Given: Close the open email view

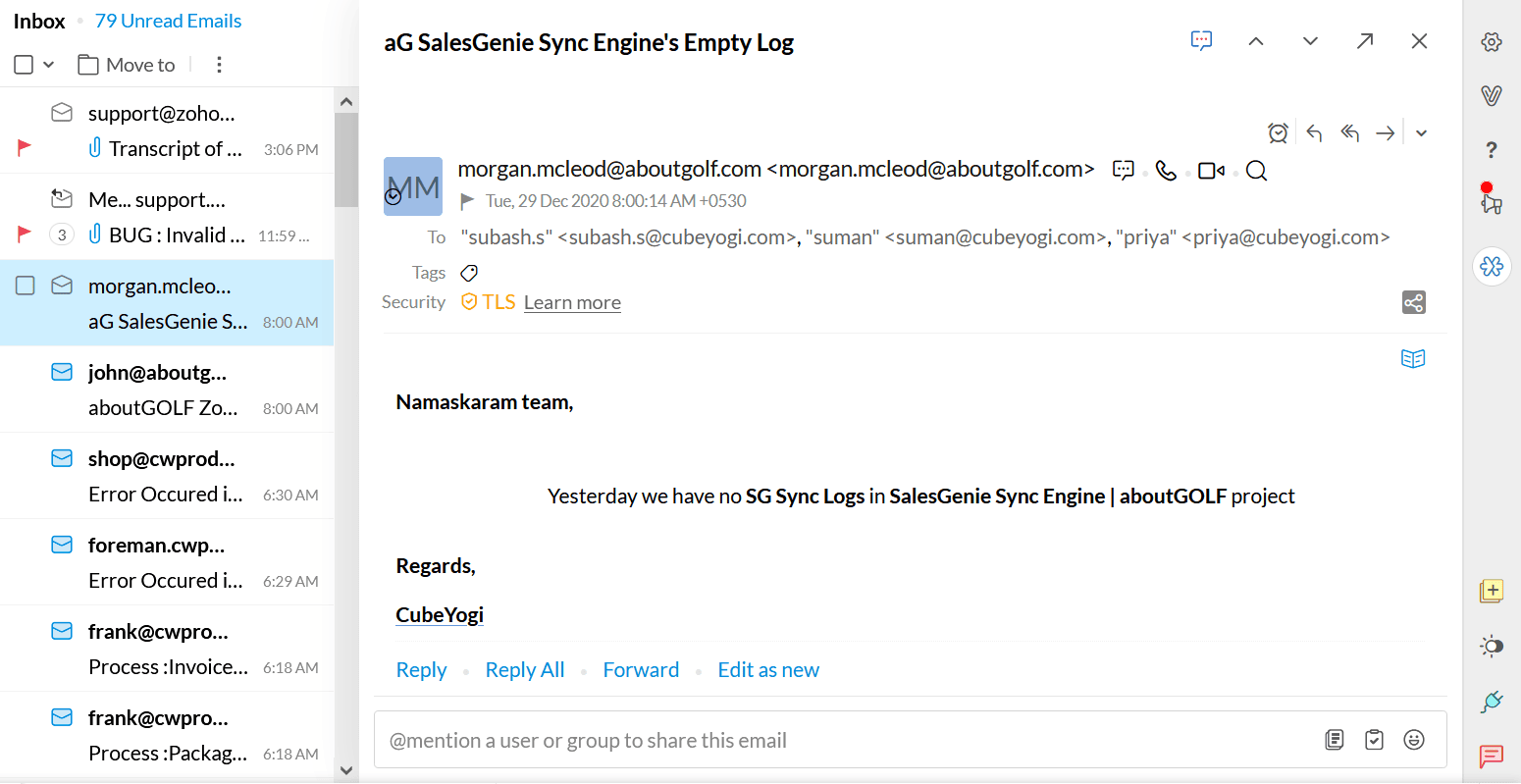Looking at the screenshot, I should (x=1419, y=41).
